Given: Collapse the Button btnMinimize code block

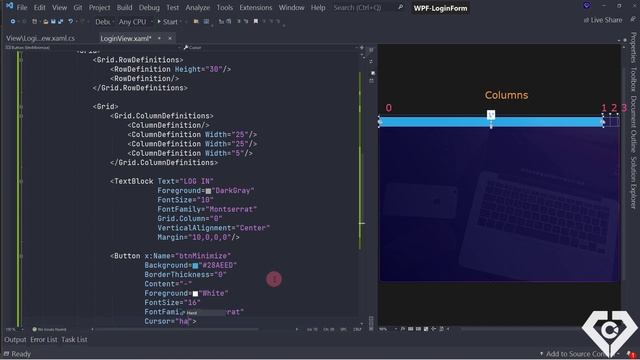Looking at the screenshot, I should (x=20, y=256).
